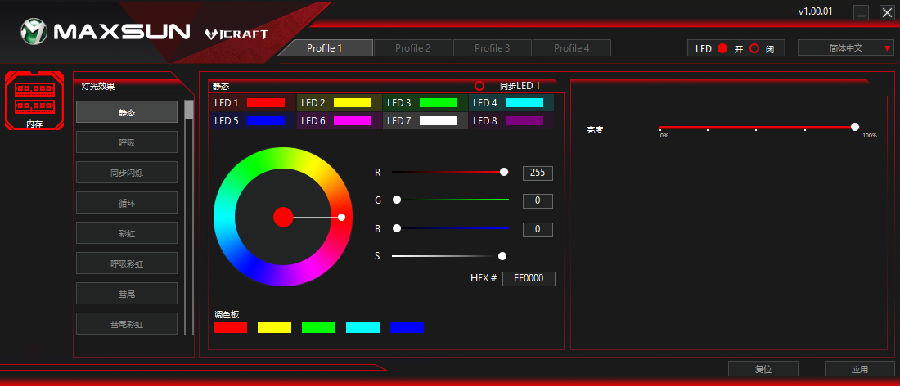The width and height of the screenshot is (900, 386).
Task: Click the 应用 apply button
Action: pyautogui.click(x=860, y=369)
